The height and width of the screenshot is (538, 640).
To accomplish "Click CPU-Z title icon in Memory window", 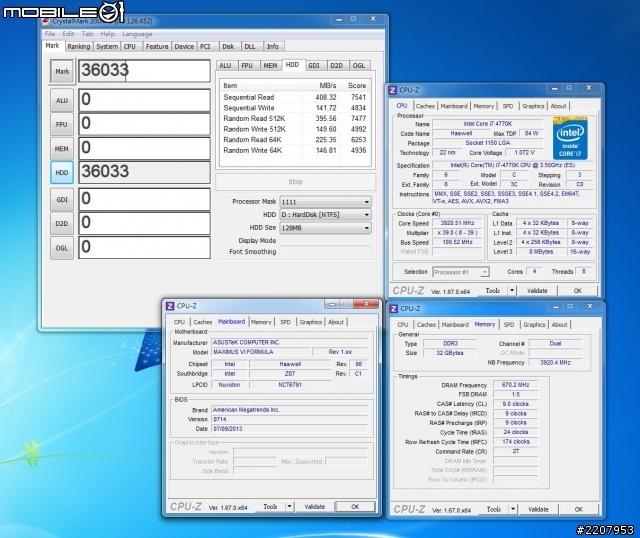I will (x=393, y=309).
